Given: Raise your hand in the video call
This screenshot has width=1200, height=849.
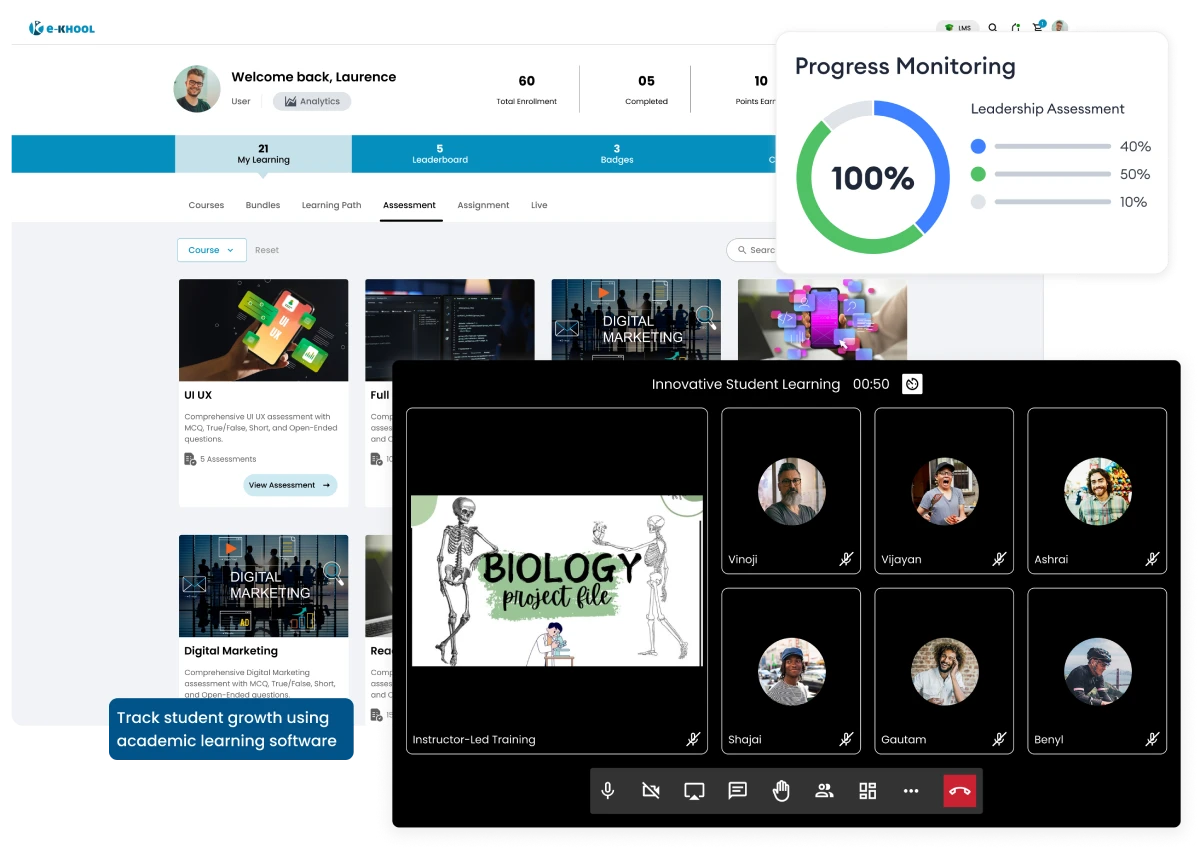Looking at the screenshot, I should (x=781, y=790).
